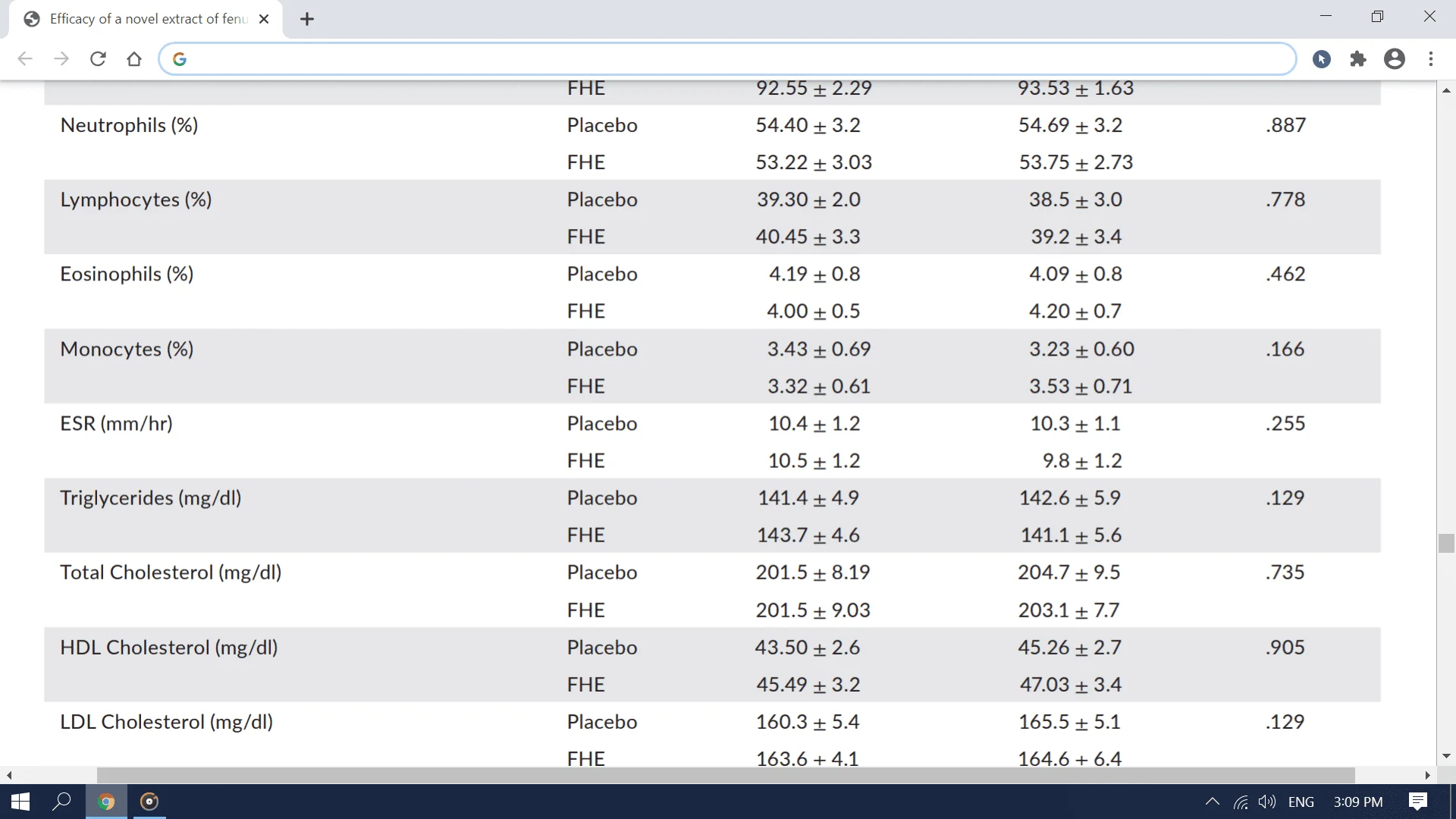
Task: Open the Extensions puzzle icon
Action: click(x=1358, y=59)
